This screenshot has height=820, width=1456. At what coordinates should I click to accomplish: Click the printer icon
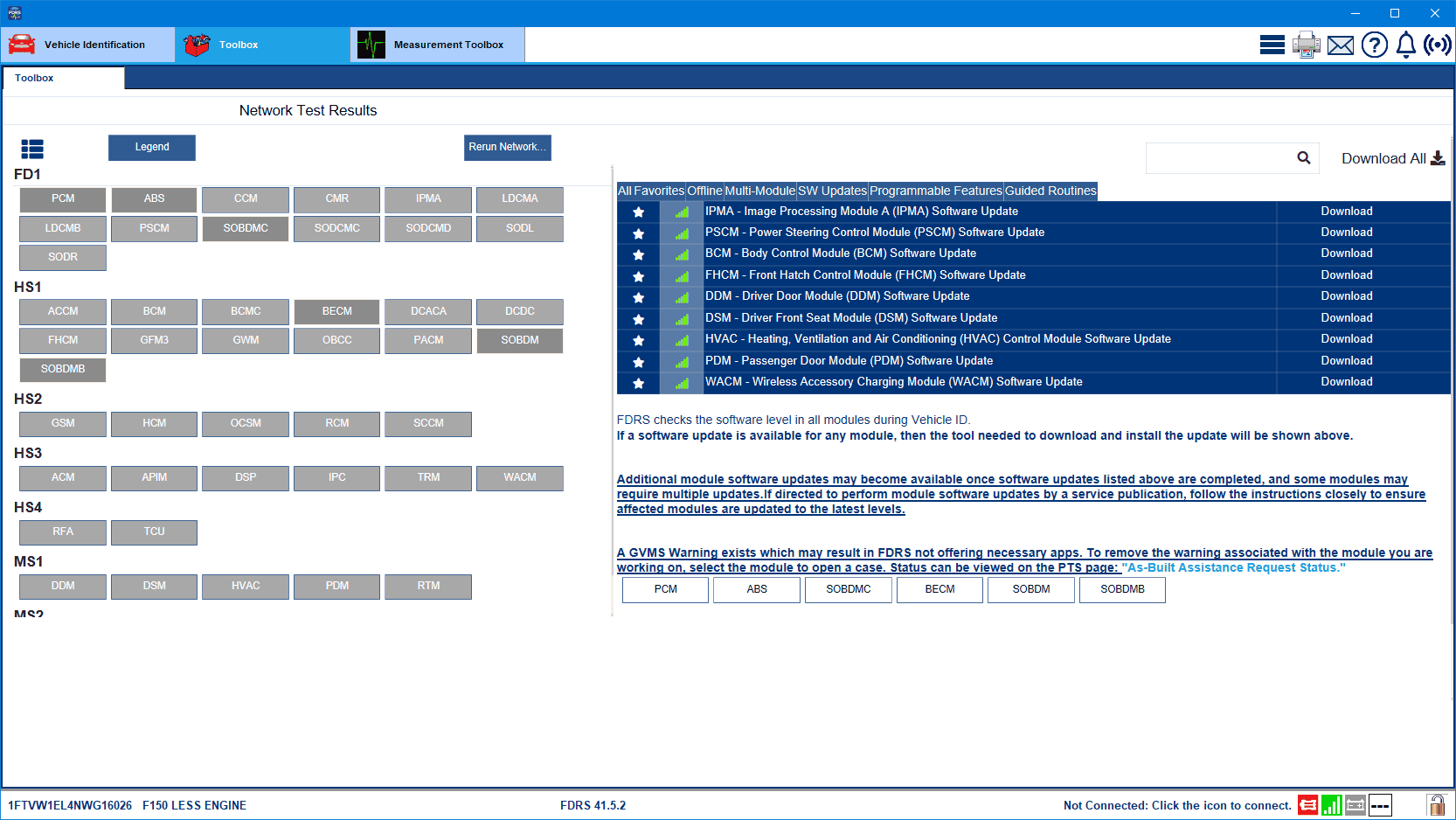(x=1306, y=45)
